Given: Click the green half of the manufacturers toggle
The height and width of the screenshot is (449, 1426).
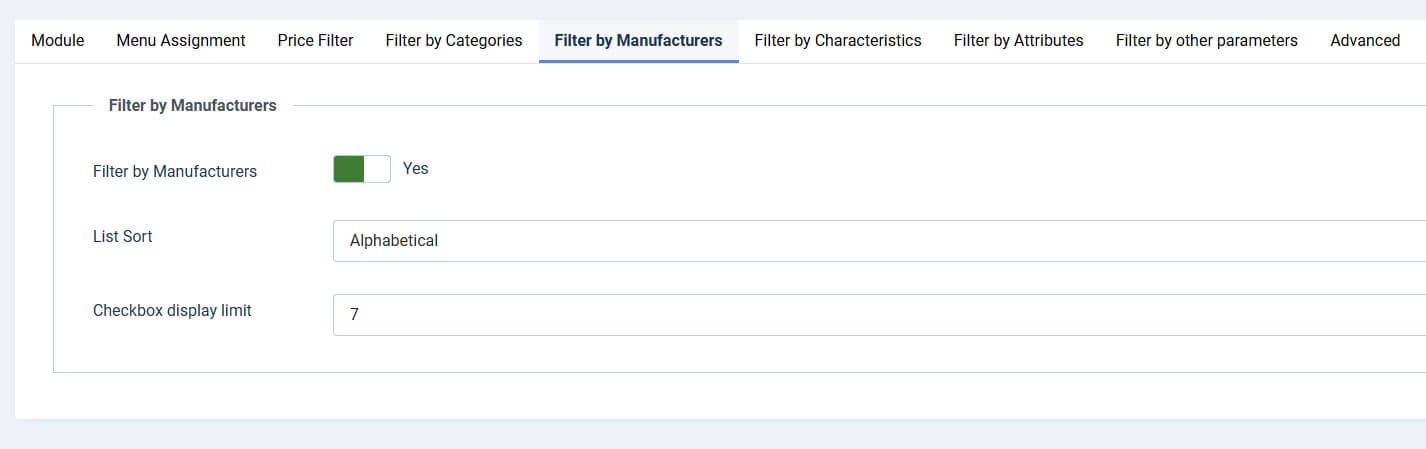Looking at the screenshot, I should [348, 169].
